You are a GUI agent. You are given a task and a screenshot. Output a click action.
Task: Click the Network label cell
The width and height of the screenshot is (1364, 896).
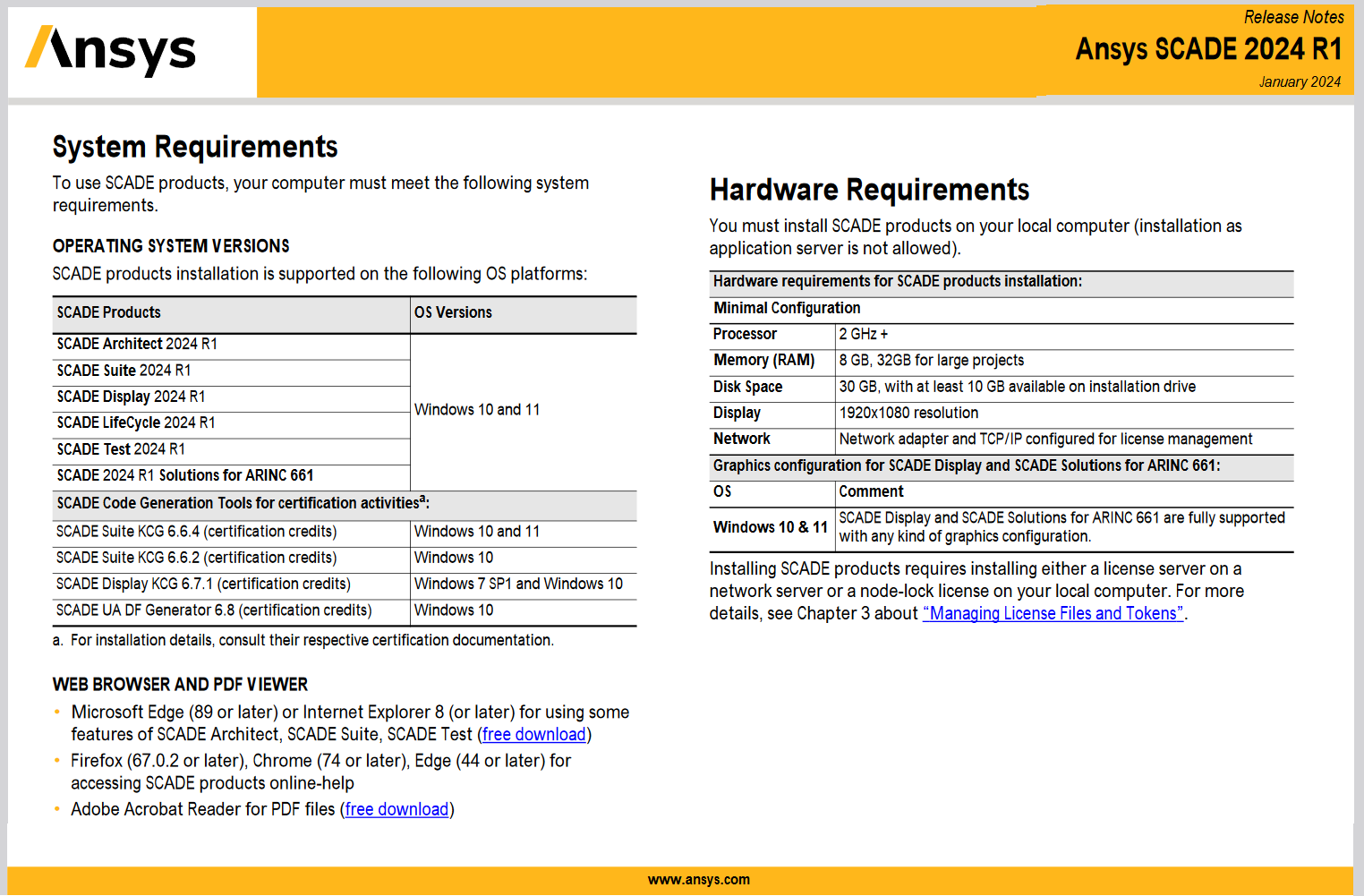click(772, 439)
